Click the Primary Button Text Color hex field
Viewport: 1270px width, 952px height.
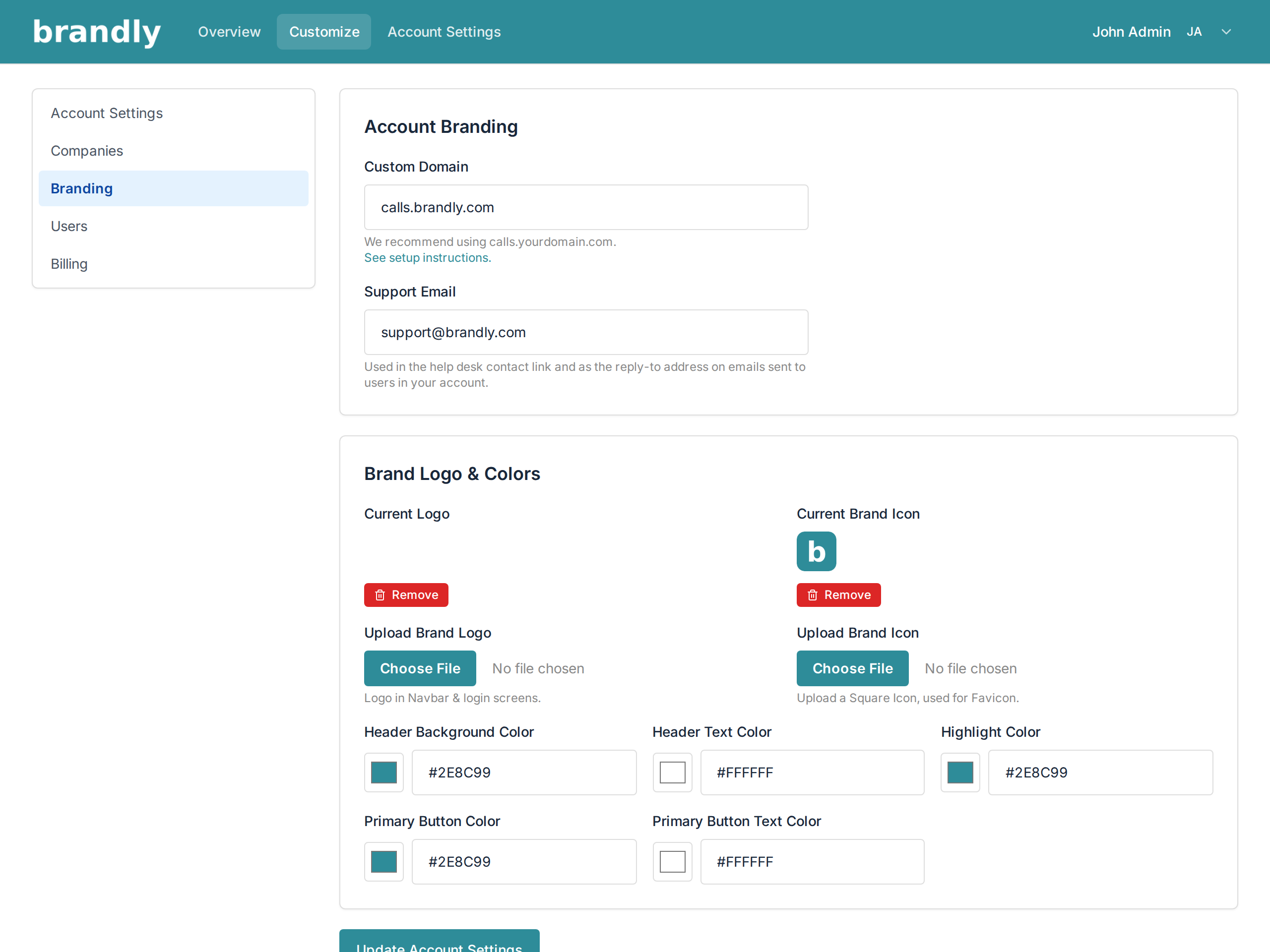tap(812, 862)
